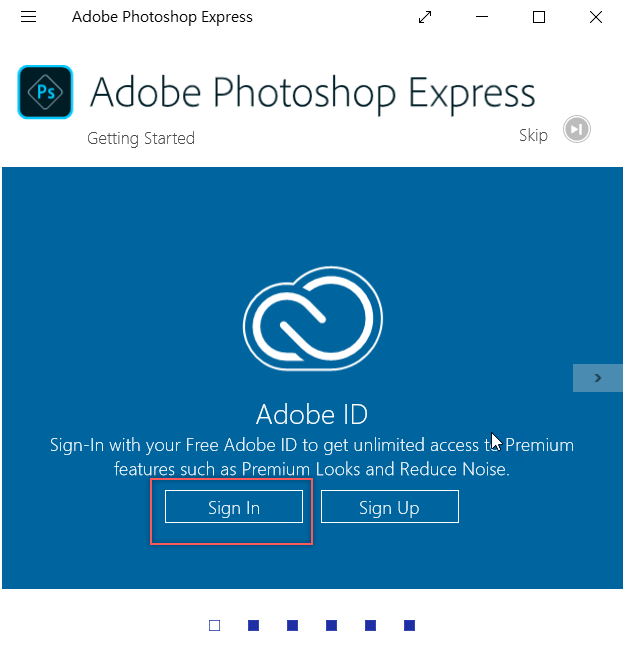Minimize the Photoshop Express window
The image size is (625, 661).
(x=482, y=17)
